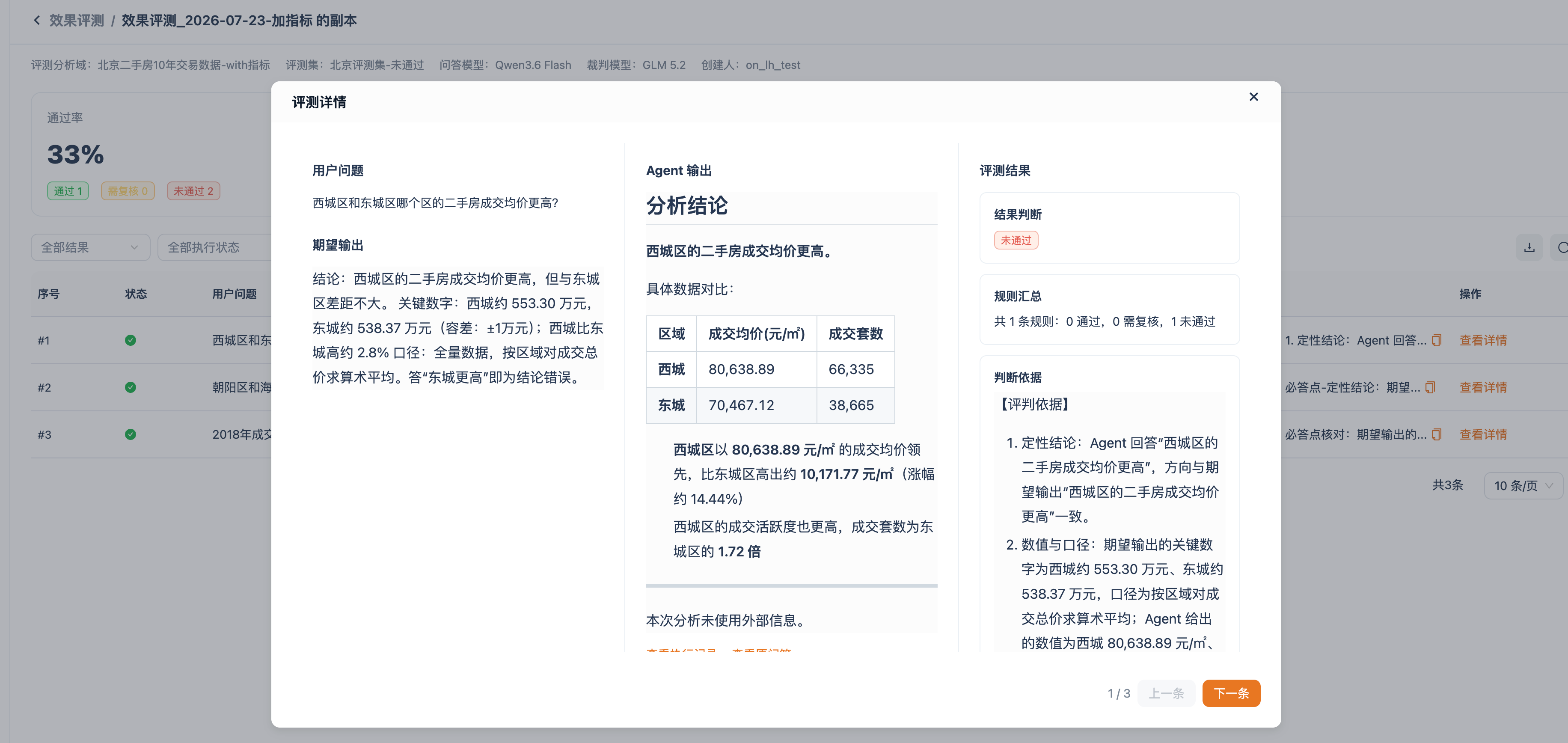The height and width of the screenshot is (743, 1568).
Task: Click the user question text about 西城区和东城区
Action: [x=435, y=202]
